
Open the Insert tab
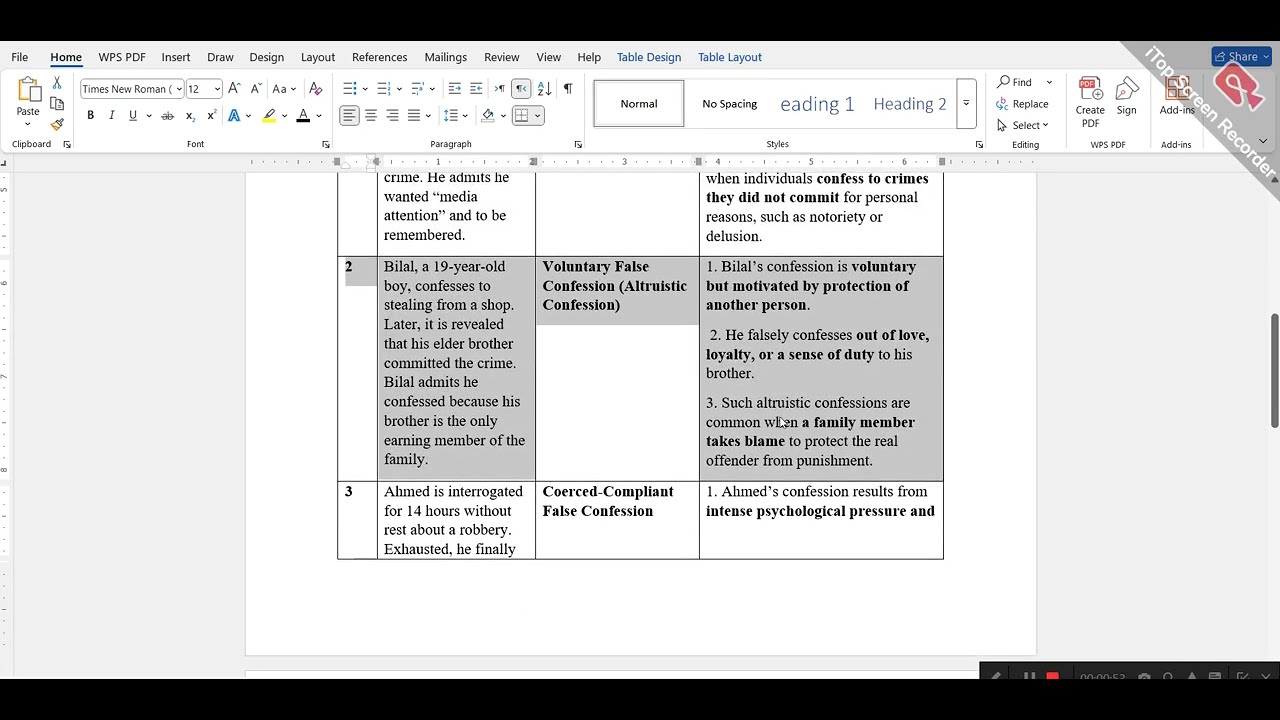coord(176,57)
